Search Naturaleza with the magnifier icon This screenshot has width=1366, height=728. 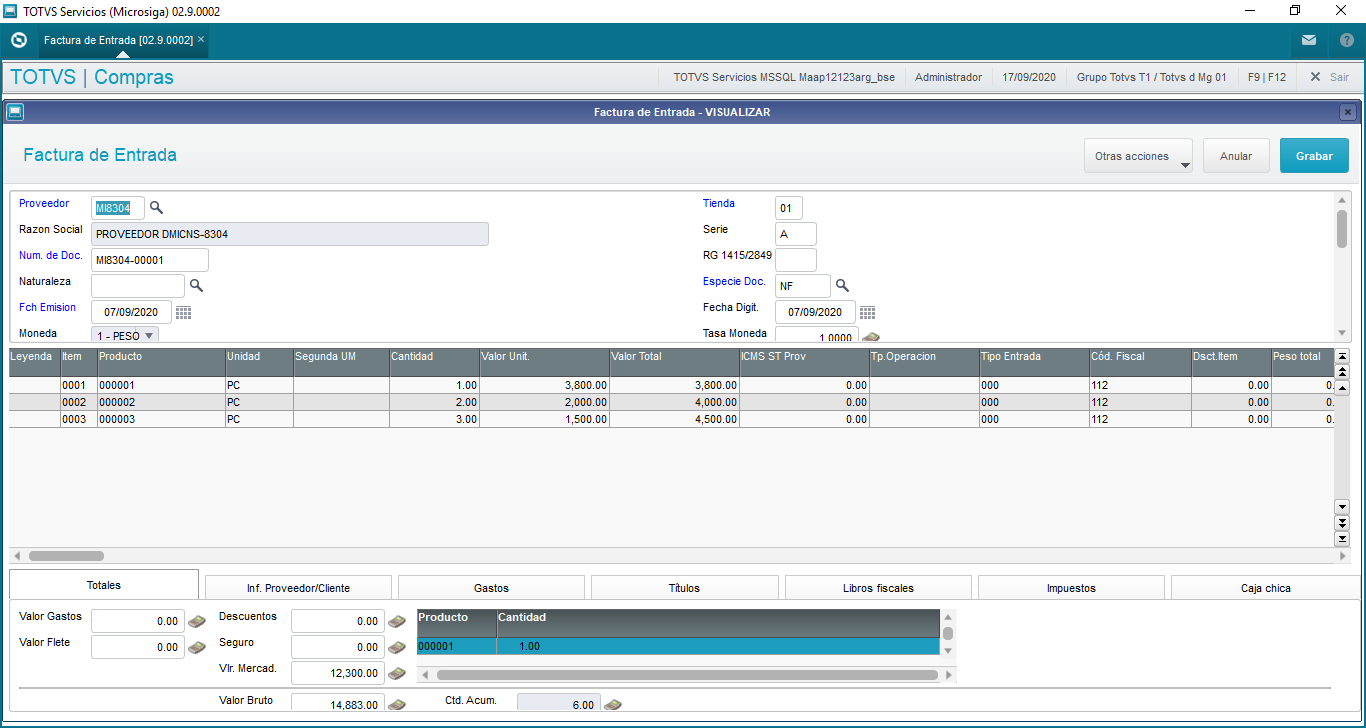click(x=196, y=286)
